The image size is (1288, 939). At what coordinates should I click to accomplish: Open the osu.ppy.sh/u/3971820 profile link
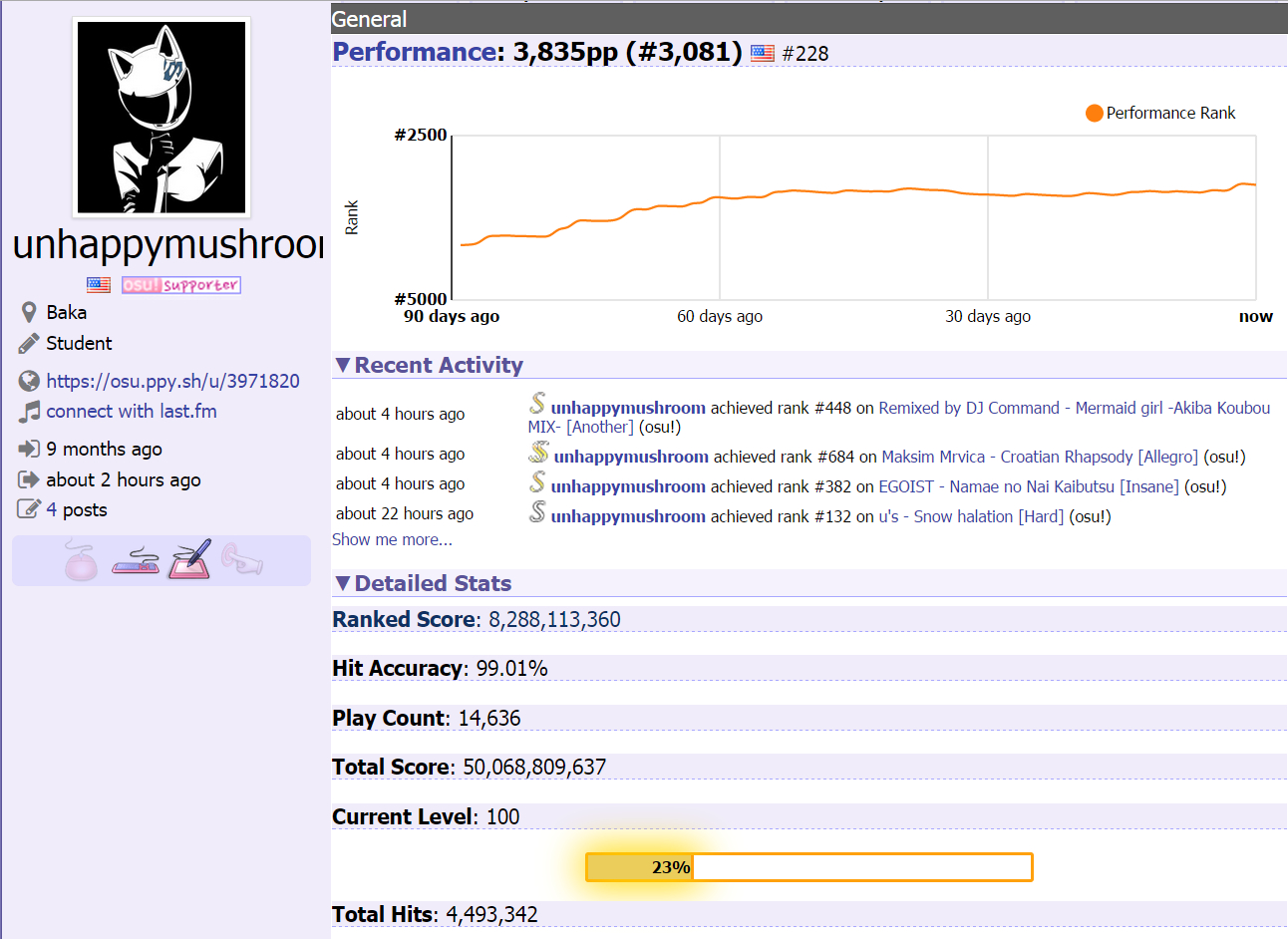click(x=172, y=381)
